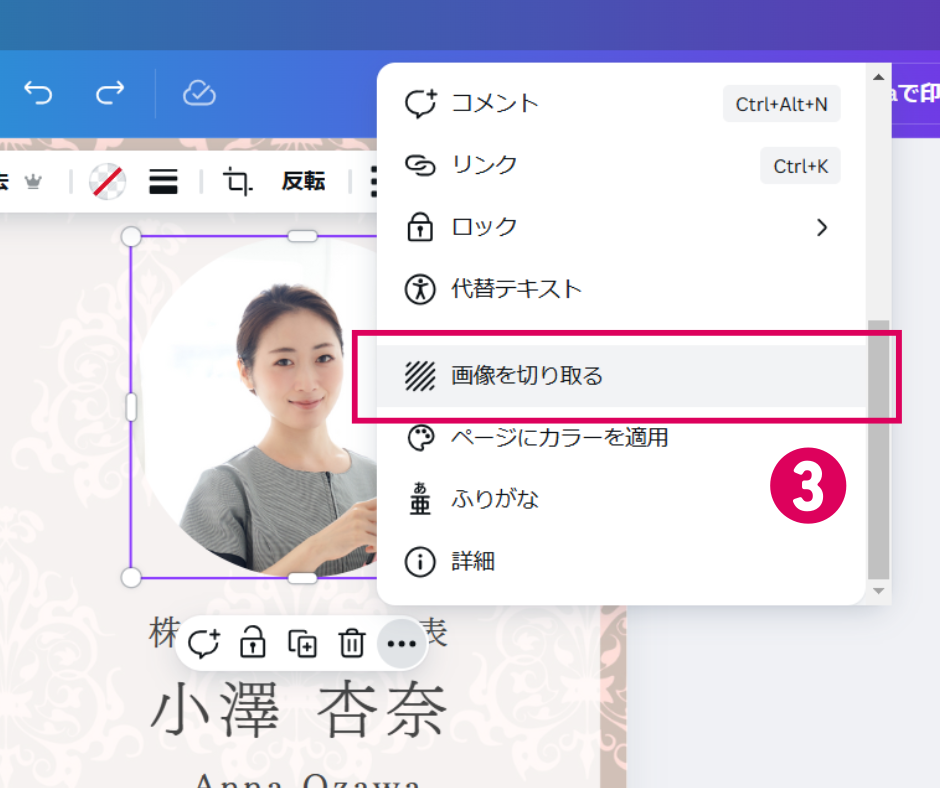Click the floating toolbar comment icon
940x788 pixels.
203,643
